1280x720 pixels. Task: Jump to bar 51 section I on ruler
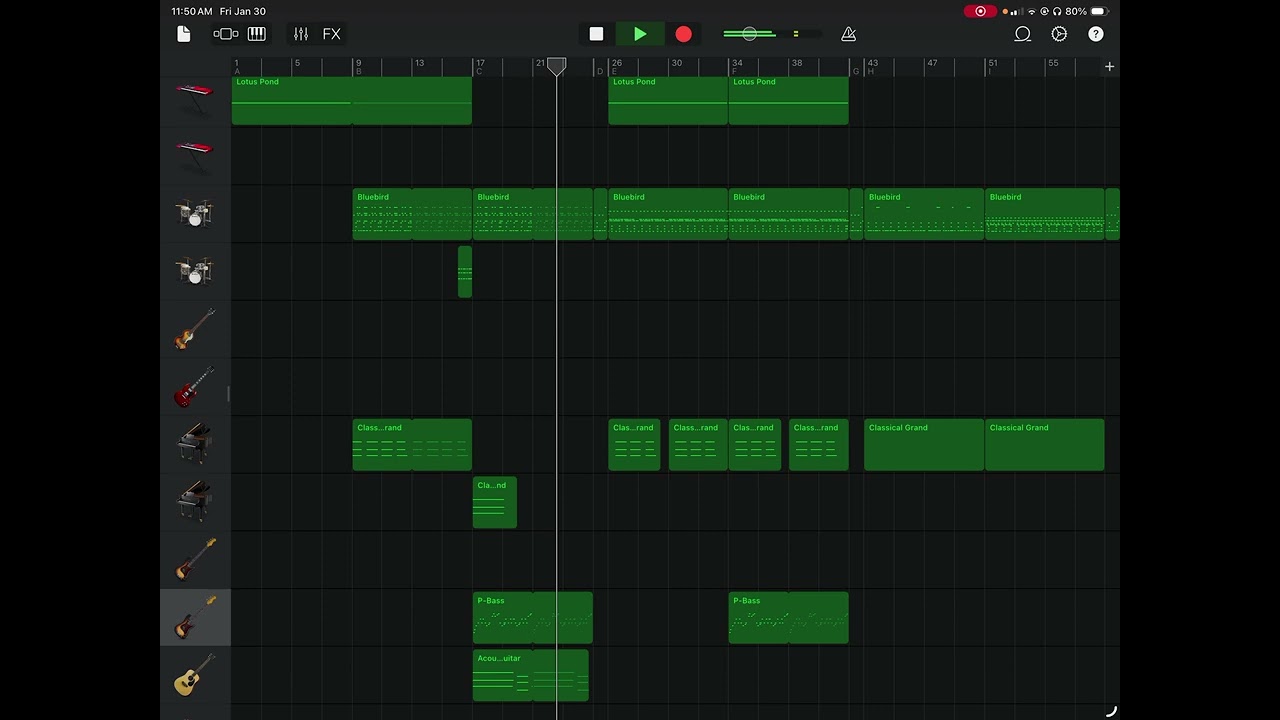tap(992, 67)
